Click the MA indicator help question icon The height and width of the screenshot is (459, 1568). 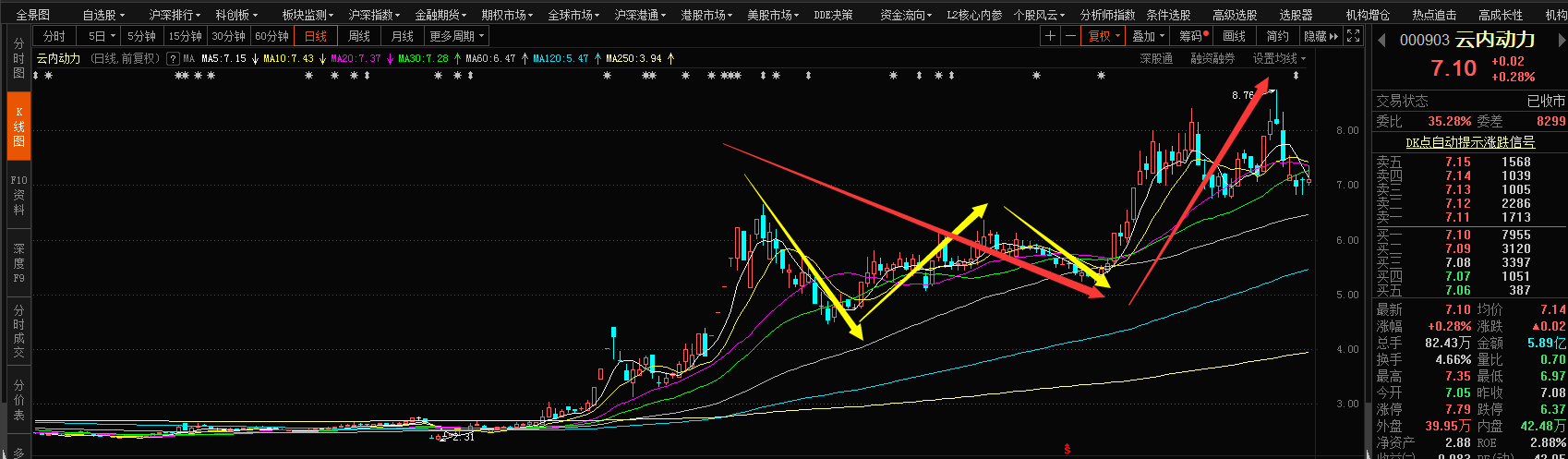(173, 58)
